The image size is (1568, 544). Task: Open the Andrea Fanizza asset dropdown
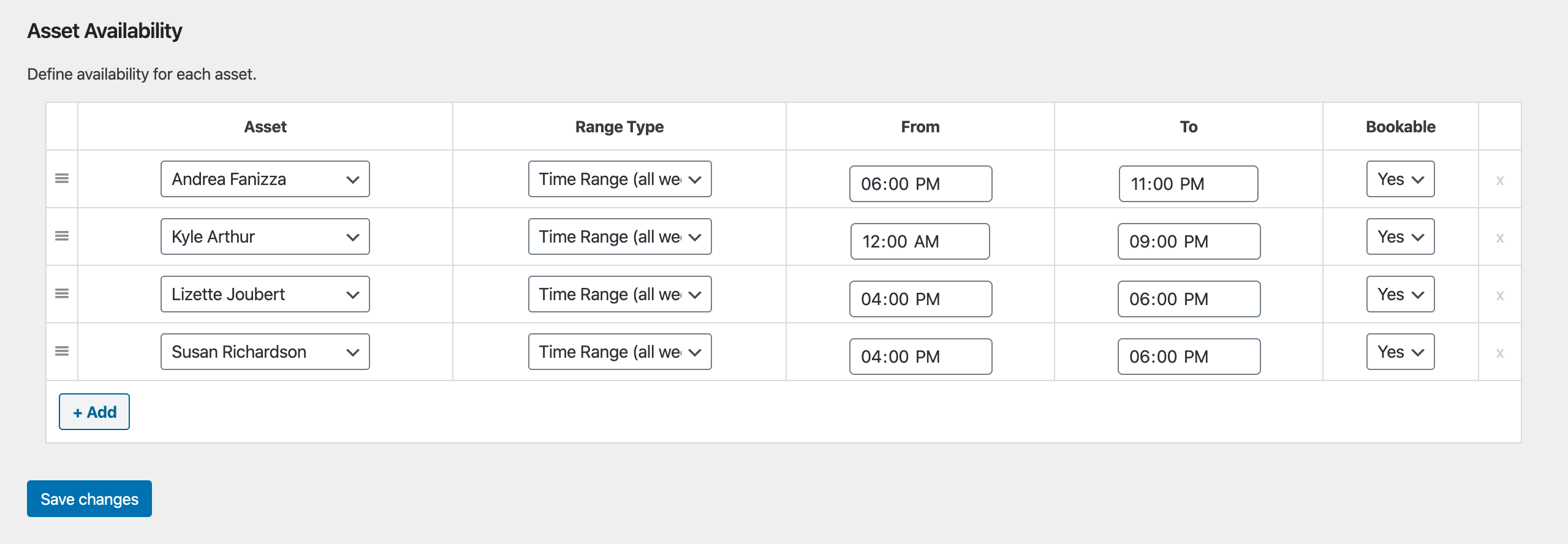[265, 179]
